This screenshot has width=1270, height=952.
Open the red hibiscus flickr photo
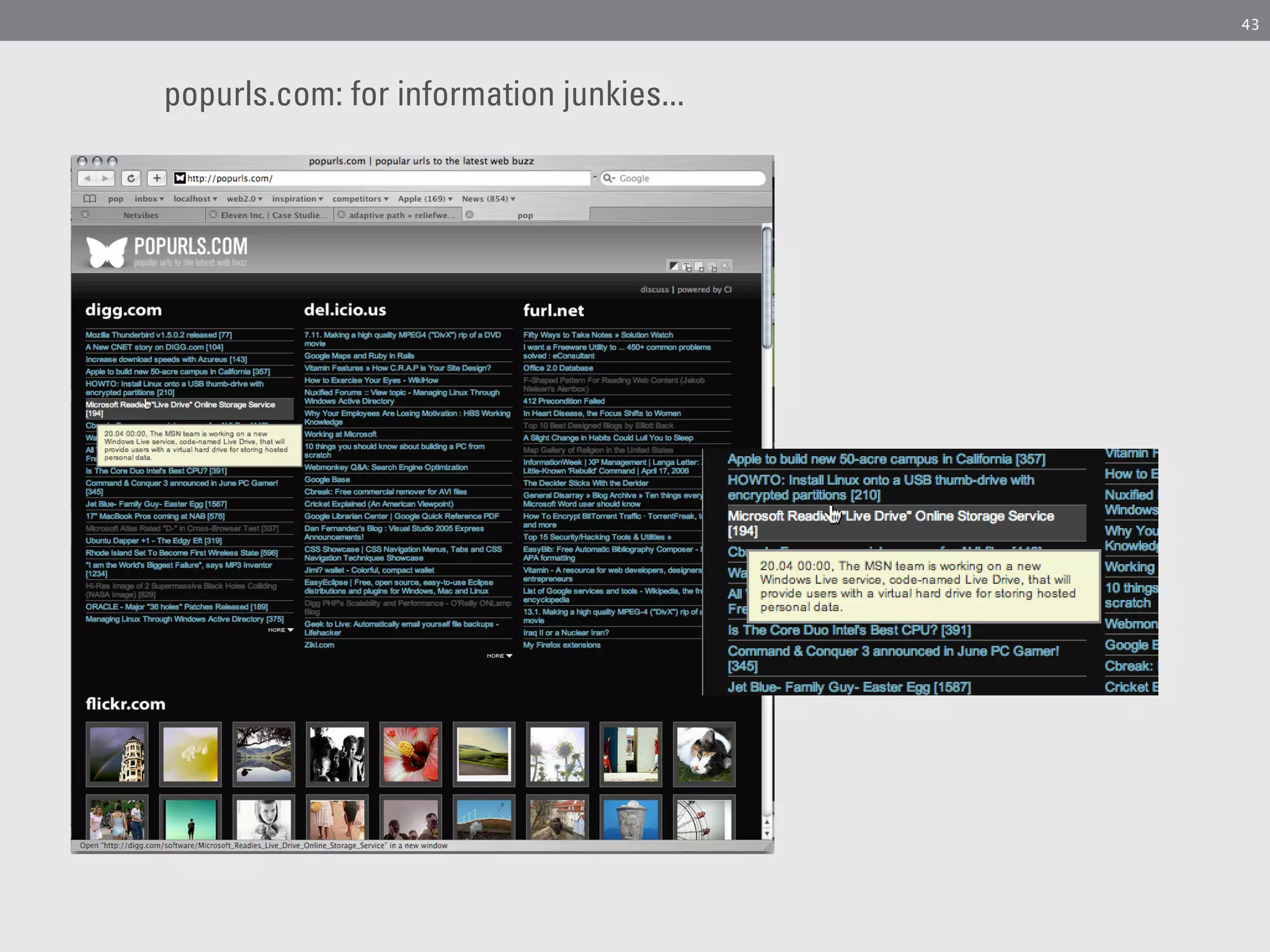pyautogui.click(x=411, y=754)
